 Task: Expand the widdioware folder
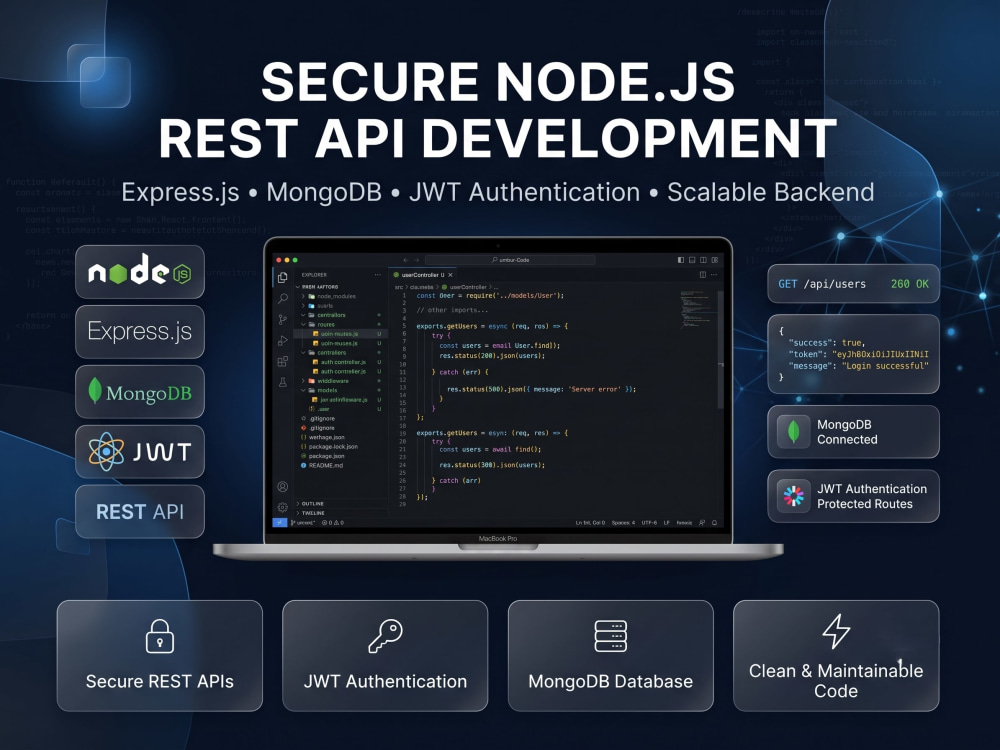tap(333, 381)
